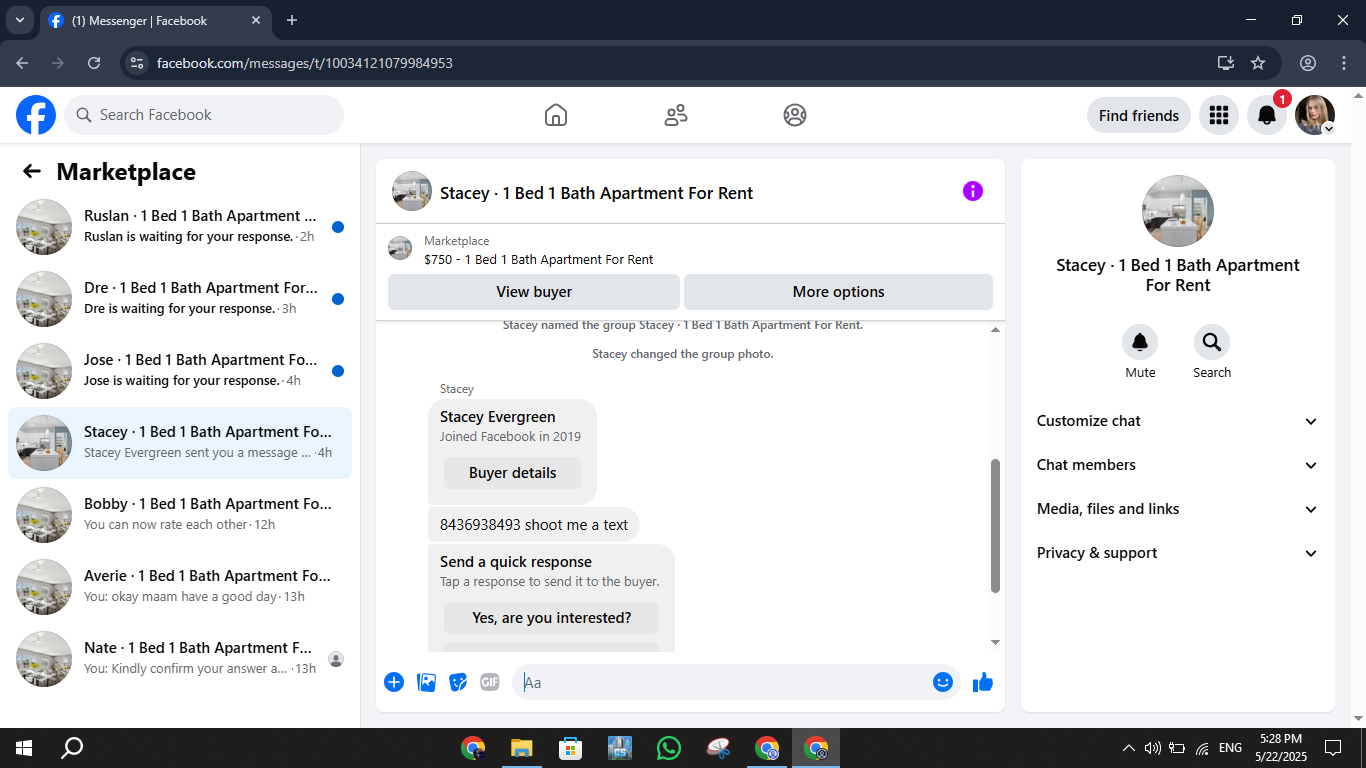This screenshot has height=768, width=1366.
Task: Open Windows taskbar search
Action: click(x=72, y=747)
